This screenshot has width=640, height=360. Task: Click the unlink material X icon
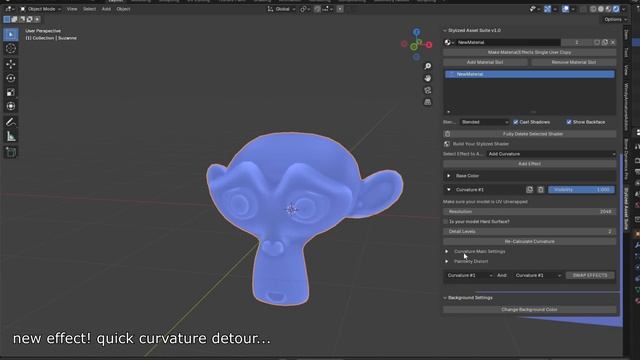click(x=613, y=42)
